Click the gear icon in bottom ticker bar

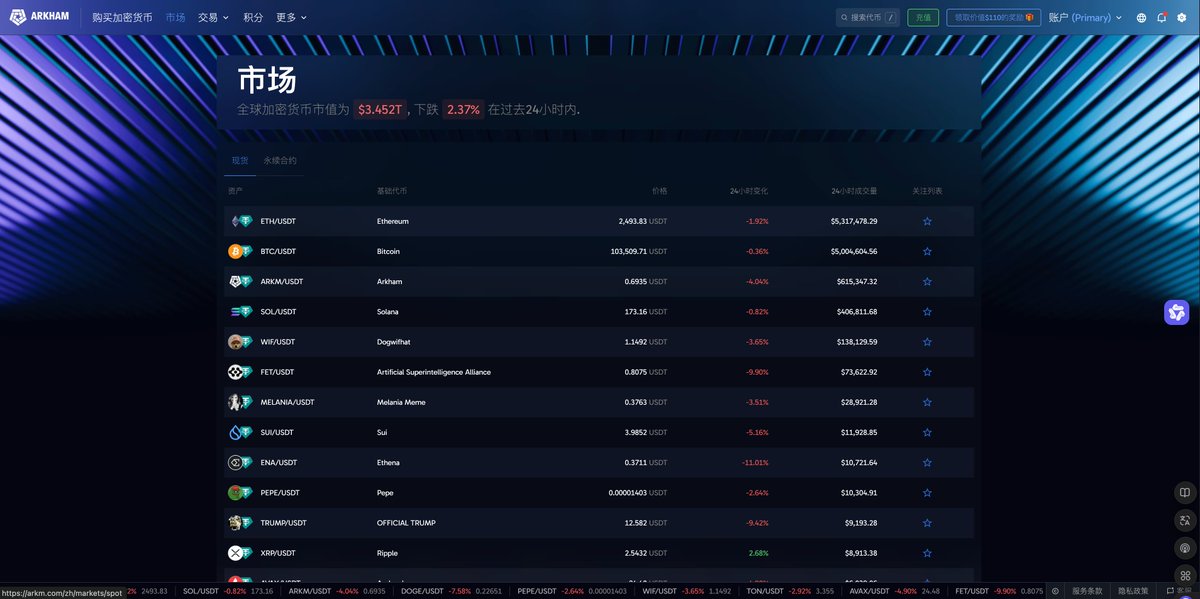click(1055, 591)
